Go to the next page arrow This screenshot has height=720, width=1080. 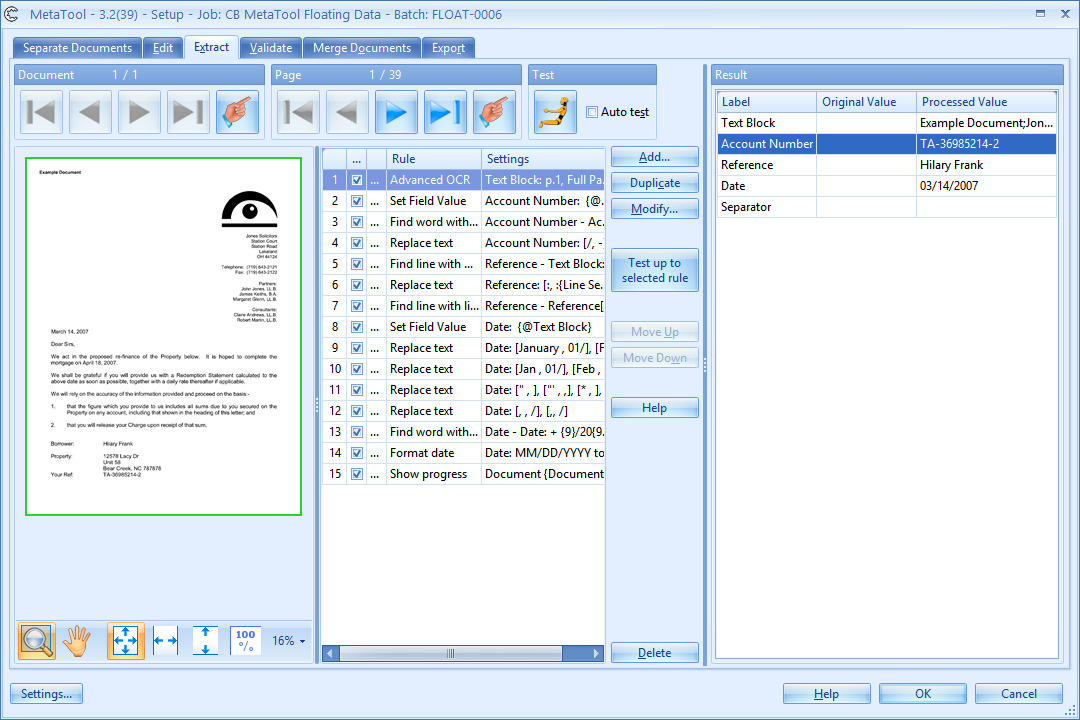click(x=396, y=113)
